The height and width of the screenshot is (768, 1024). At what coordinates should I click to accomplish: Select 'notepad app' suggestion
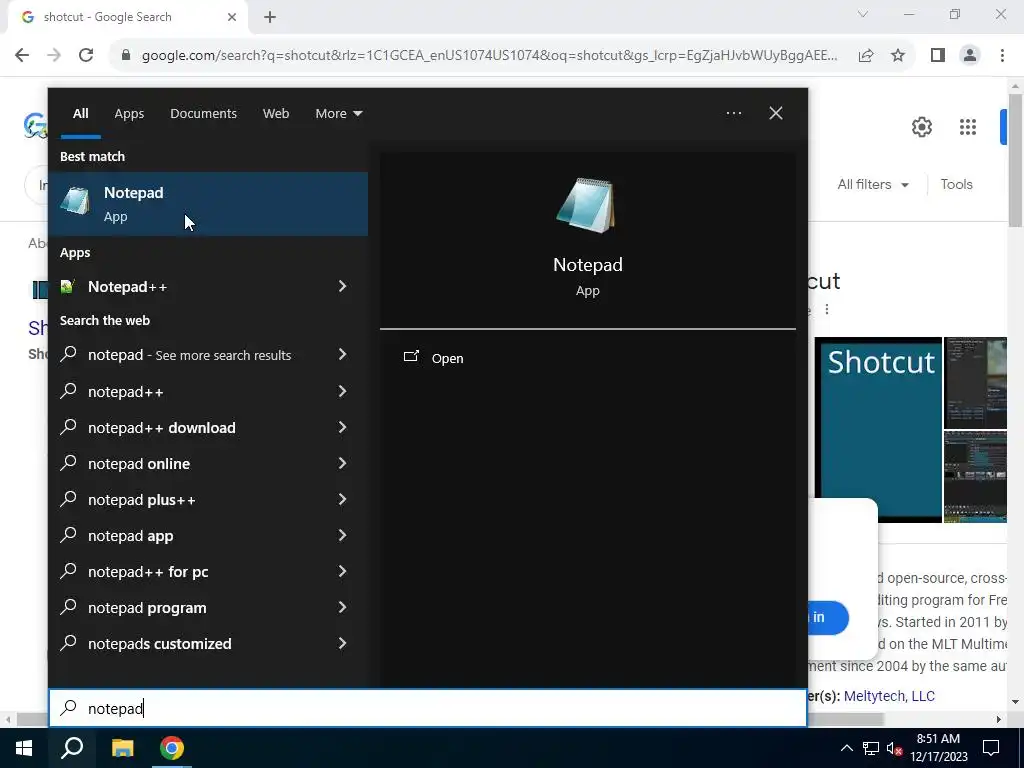[189, 536]
